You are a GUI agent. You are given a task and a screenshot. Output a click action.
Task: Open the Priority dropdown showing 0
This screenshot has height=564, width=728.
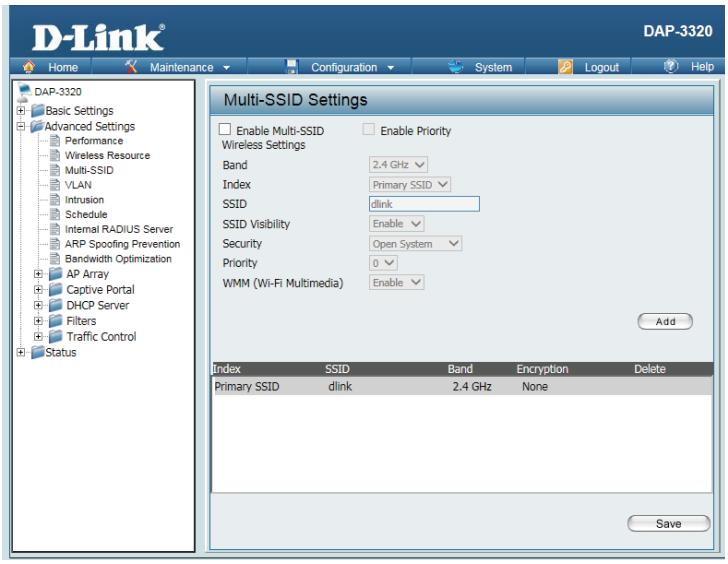pyautogui.click(x=384, y=263)
